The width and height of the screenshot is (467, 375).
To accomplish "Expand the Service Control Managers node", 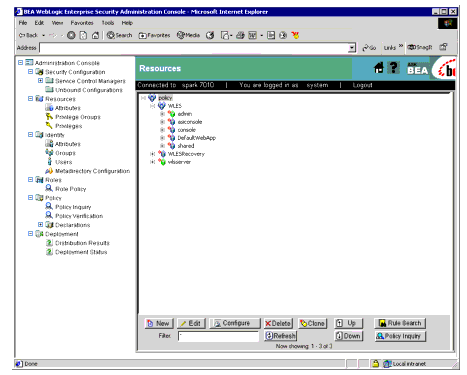I will click(40, 80).
